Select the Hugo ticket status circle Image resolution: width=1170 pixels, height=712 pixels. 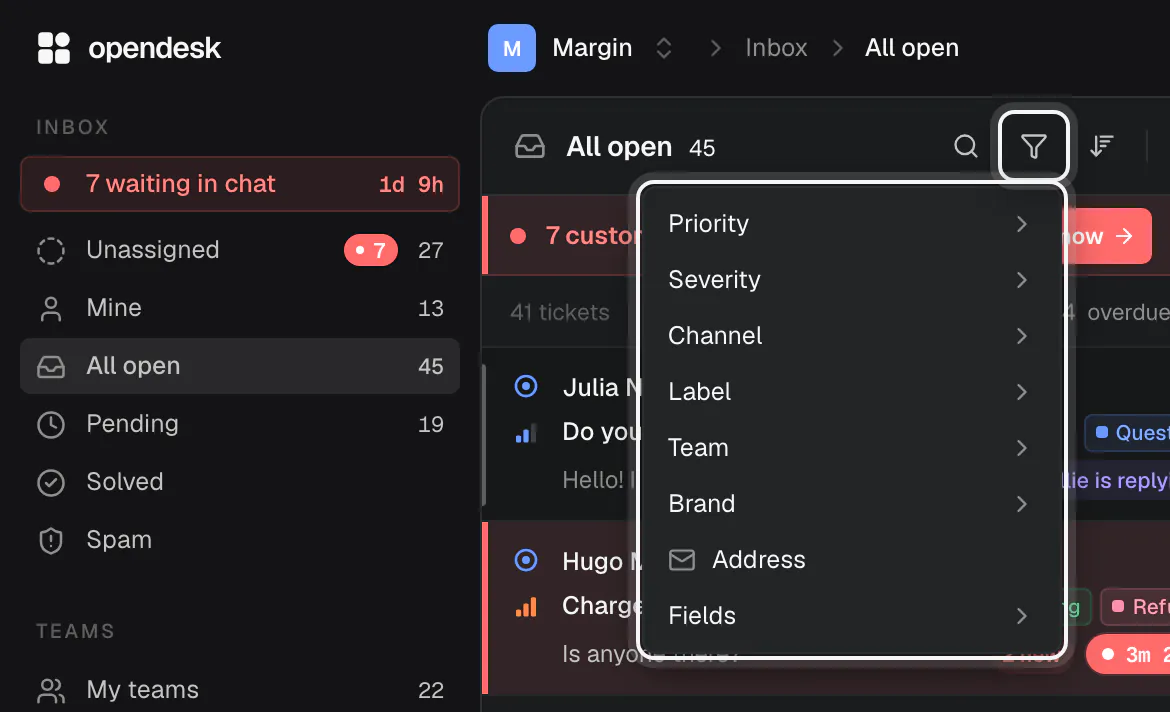tap(526, 560)
